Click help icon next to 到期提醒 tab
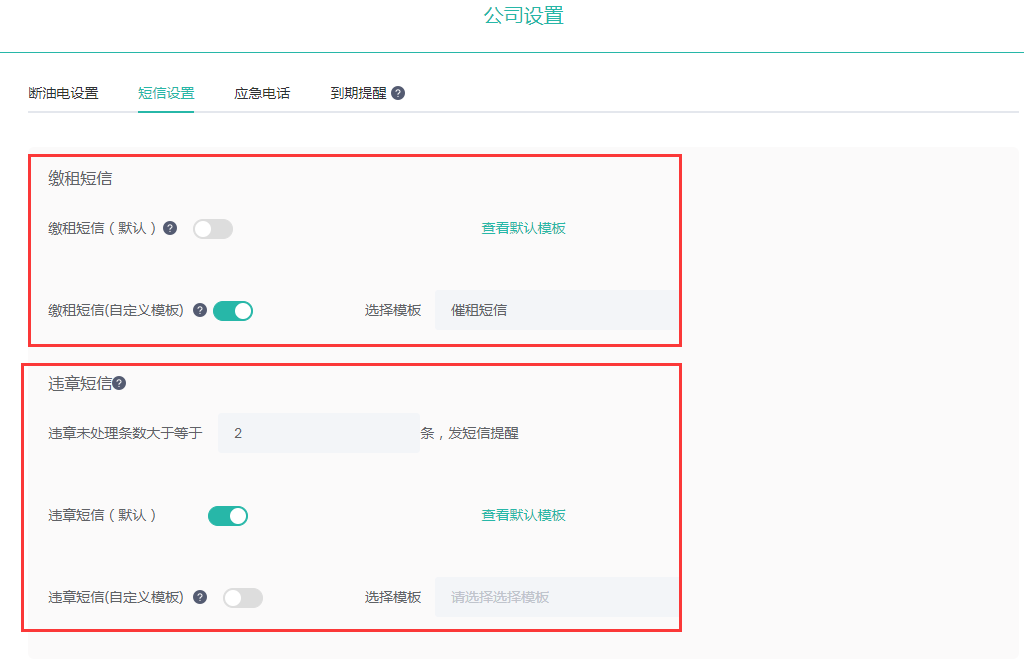Viewport: 1024px width, 664px height. (x=398, y=93)
